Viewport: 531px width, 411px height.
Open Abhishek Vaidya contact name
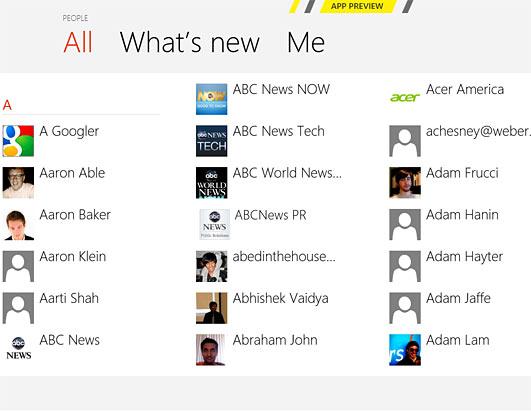[281, 299]
